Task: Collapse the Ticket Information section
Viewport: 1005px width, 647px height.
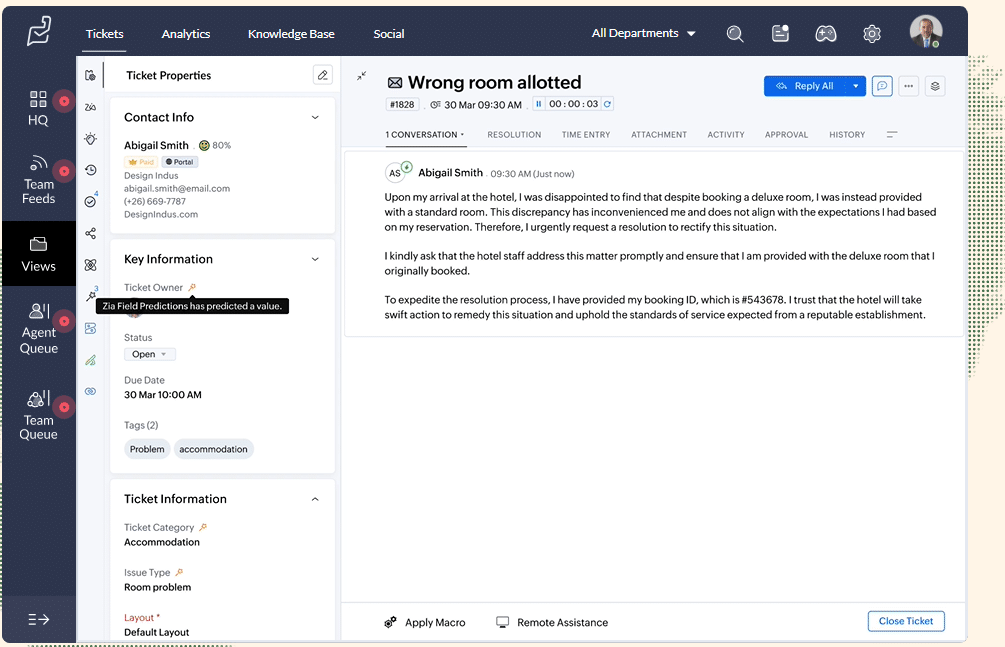Action: pos(315,499)
